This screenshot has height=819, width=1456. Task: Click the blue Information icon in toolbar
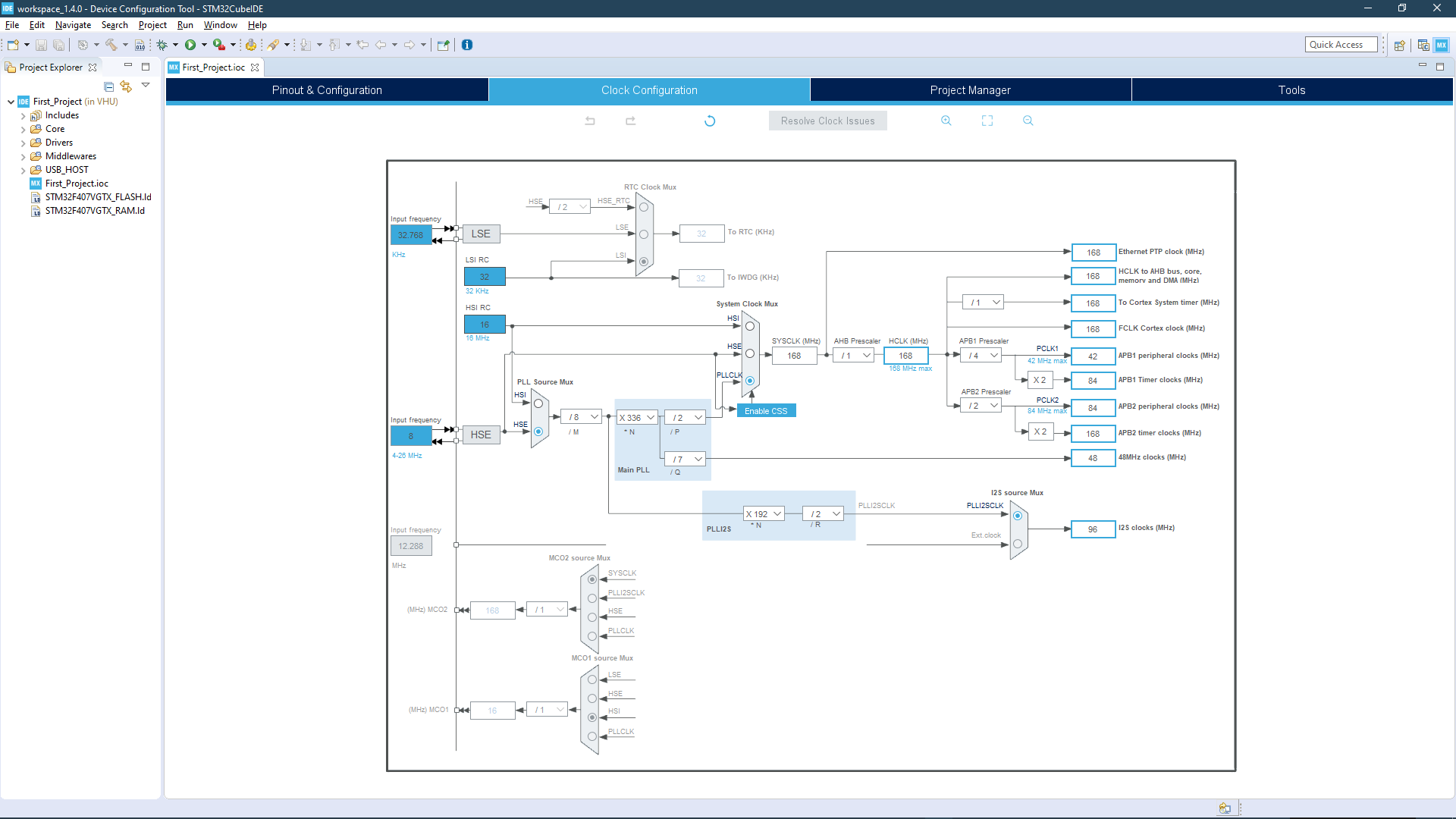coord(467,45)
